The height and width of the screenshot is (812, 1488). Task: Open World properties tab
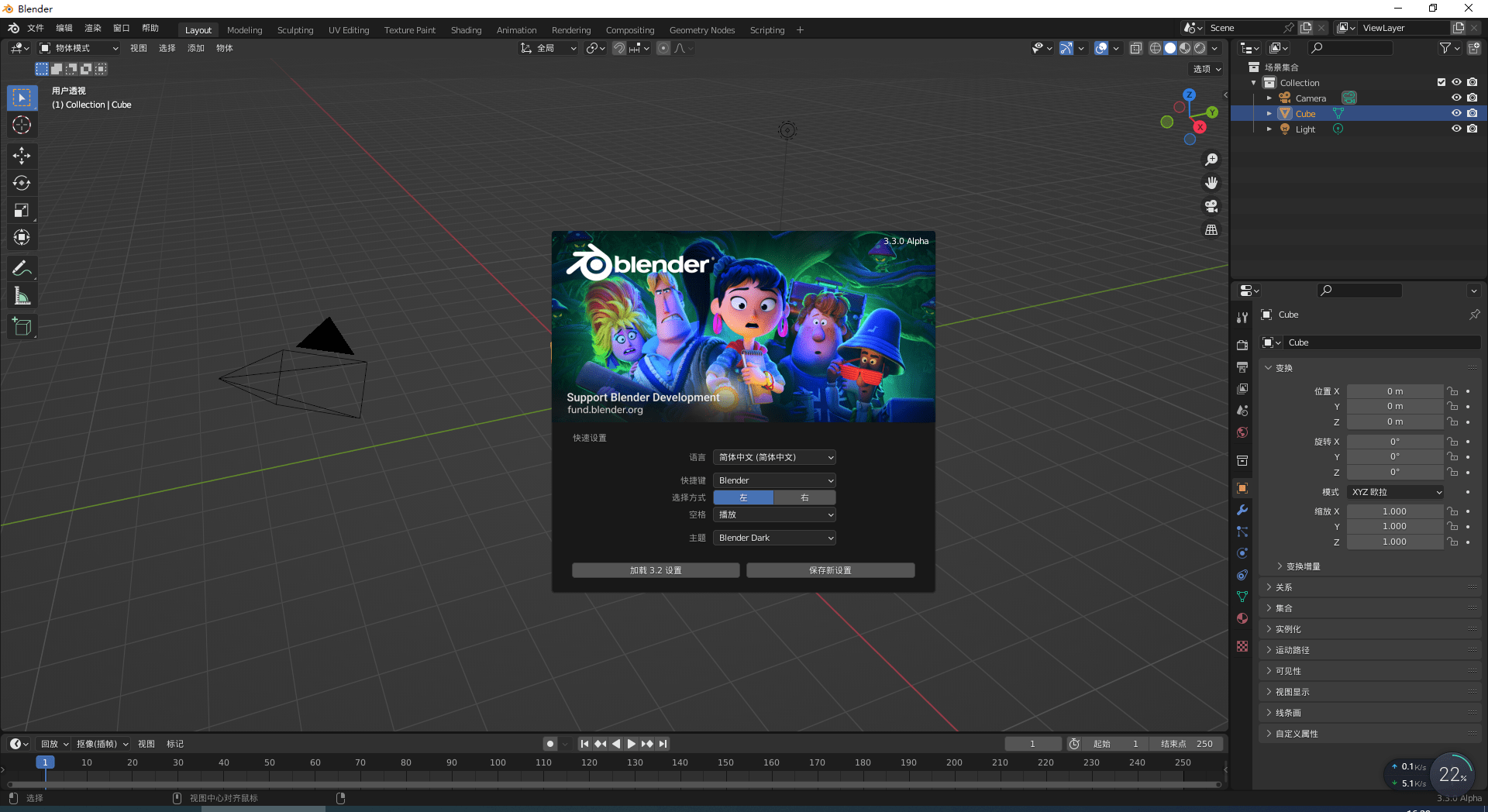coord(1242,432)
